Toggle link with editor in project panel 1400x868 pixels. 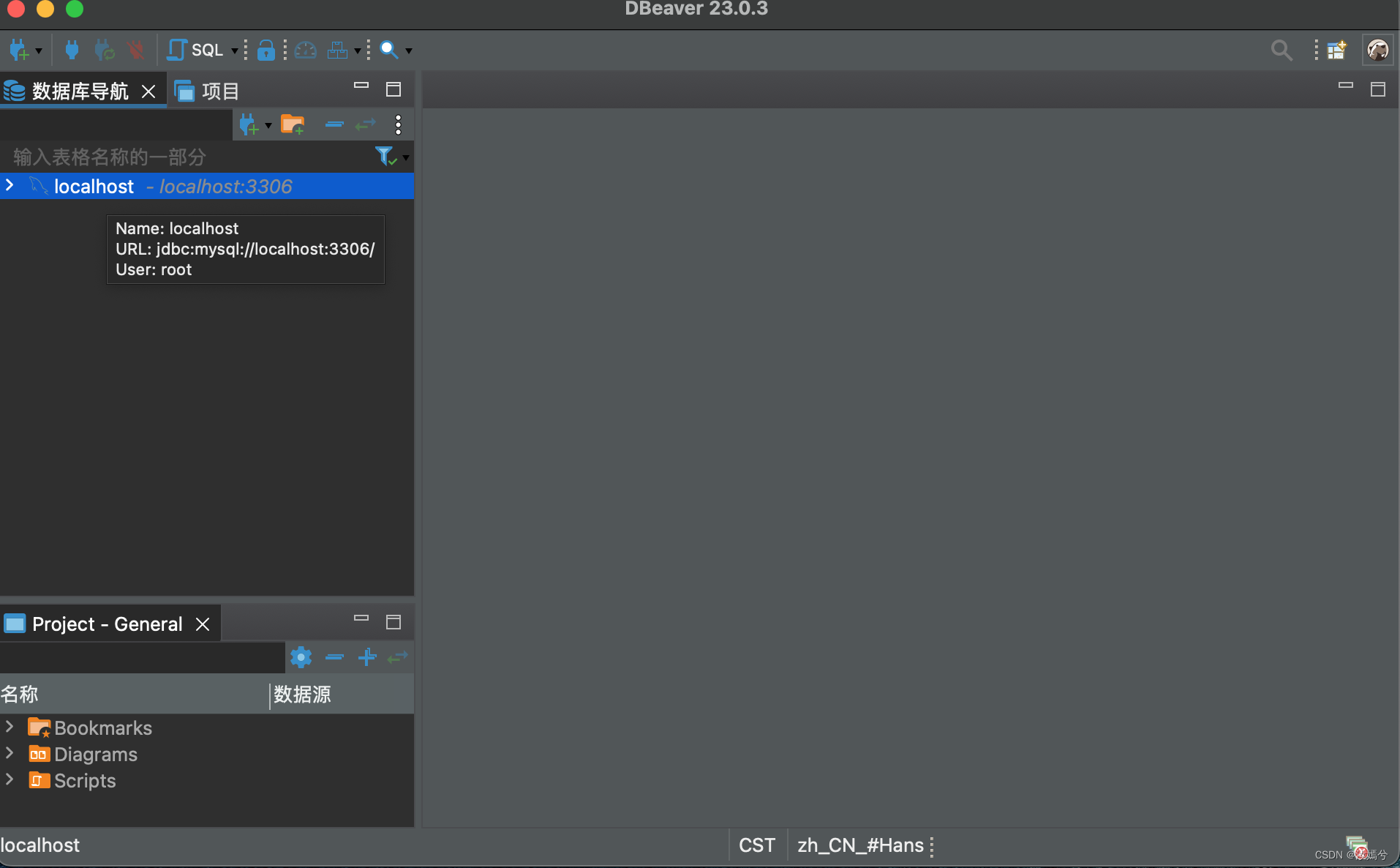397,657
